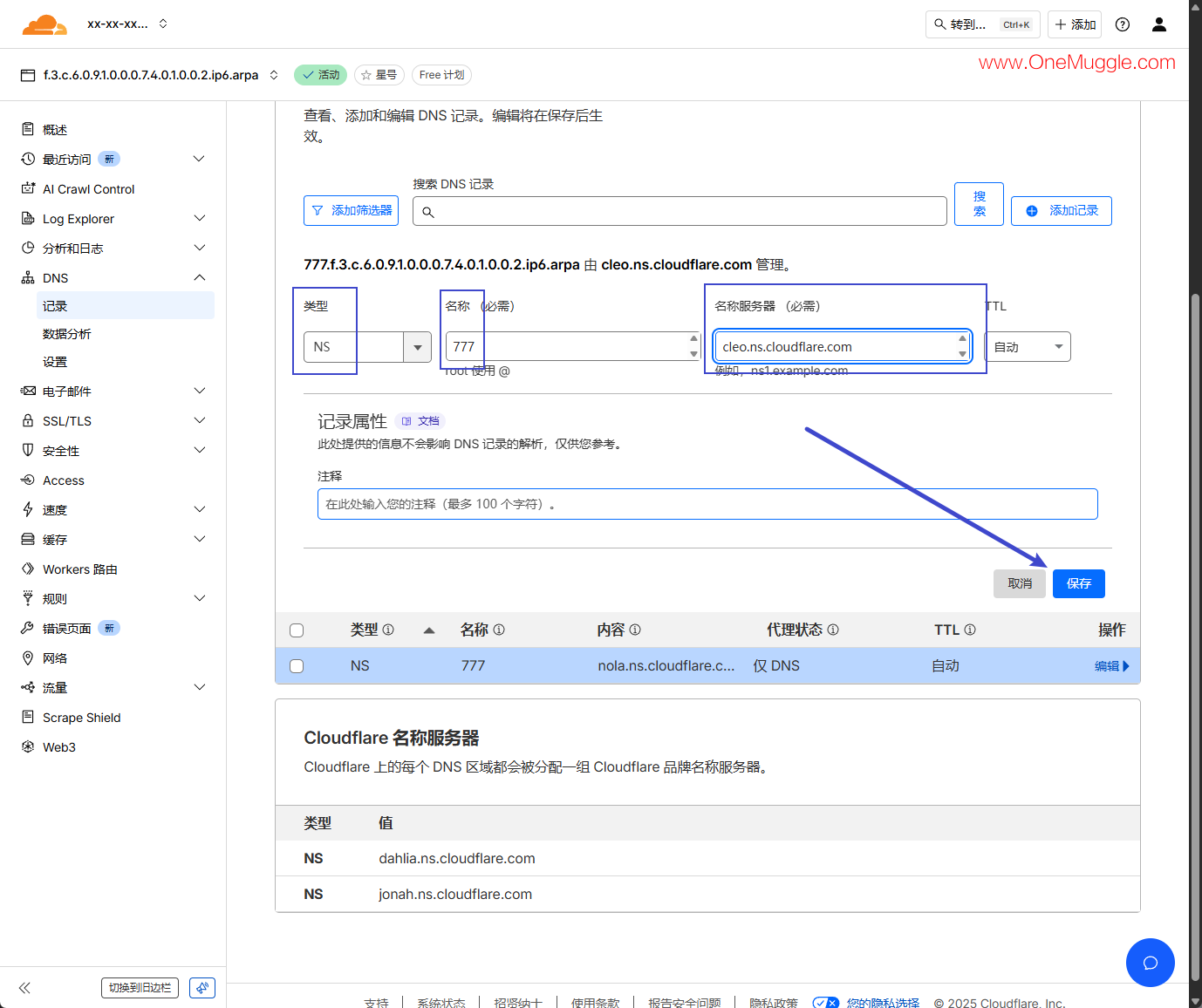Image resolution: width=1202 pixels, height=1008 pixels.
Task: Click 切换到旧边栏 button
Action: pyautogui.click(x=140, y=988)
